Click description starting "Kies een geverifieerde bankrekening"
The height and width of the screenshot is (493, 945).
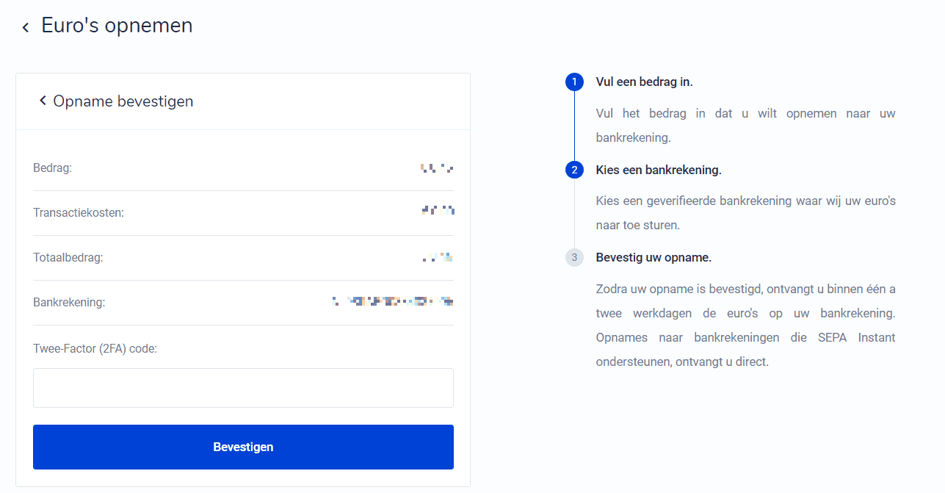[x=746, y=213]
